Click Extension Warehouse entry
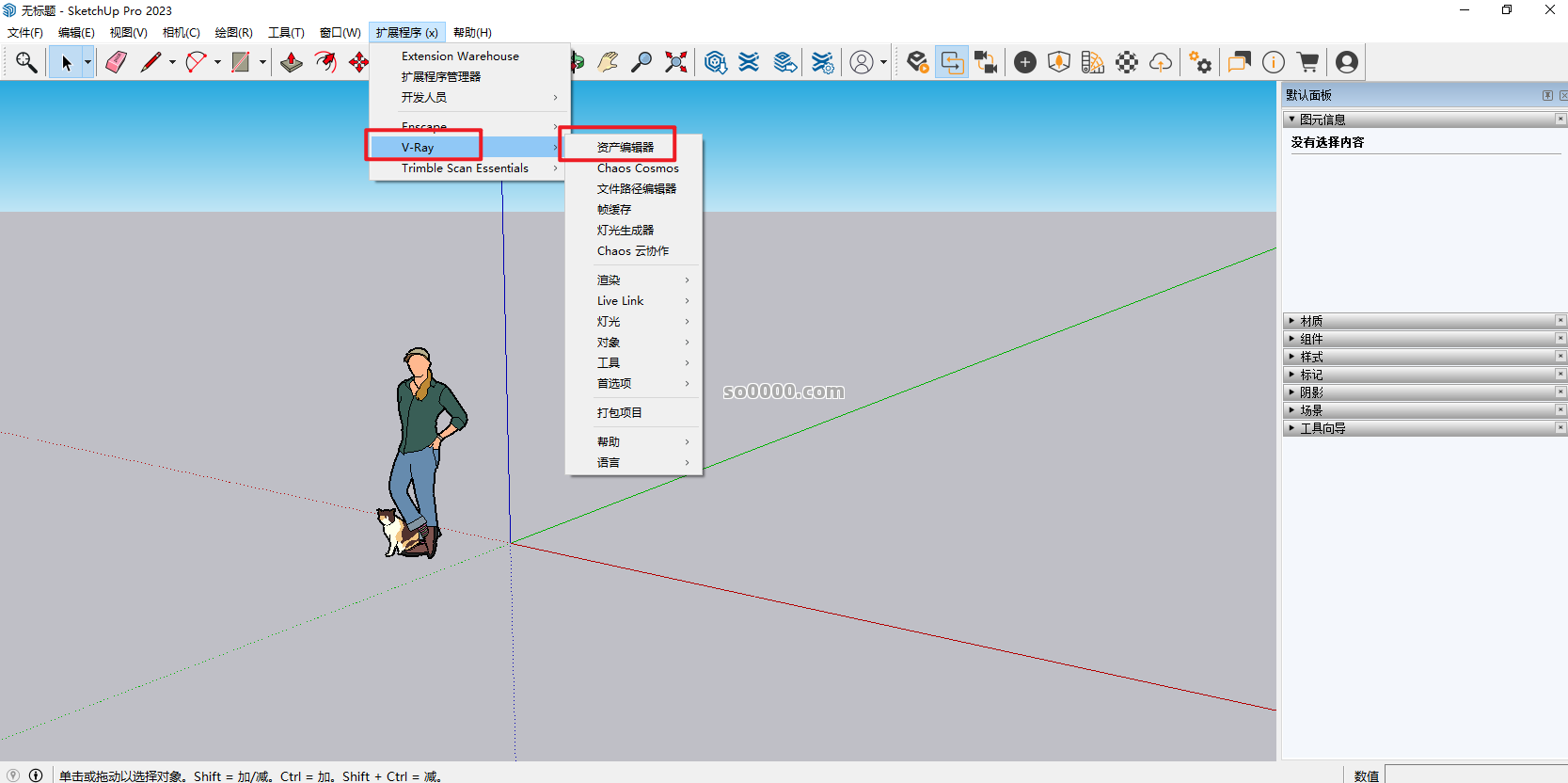 460,56
